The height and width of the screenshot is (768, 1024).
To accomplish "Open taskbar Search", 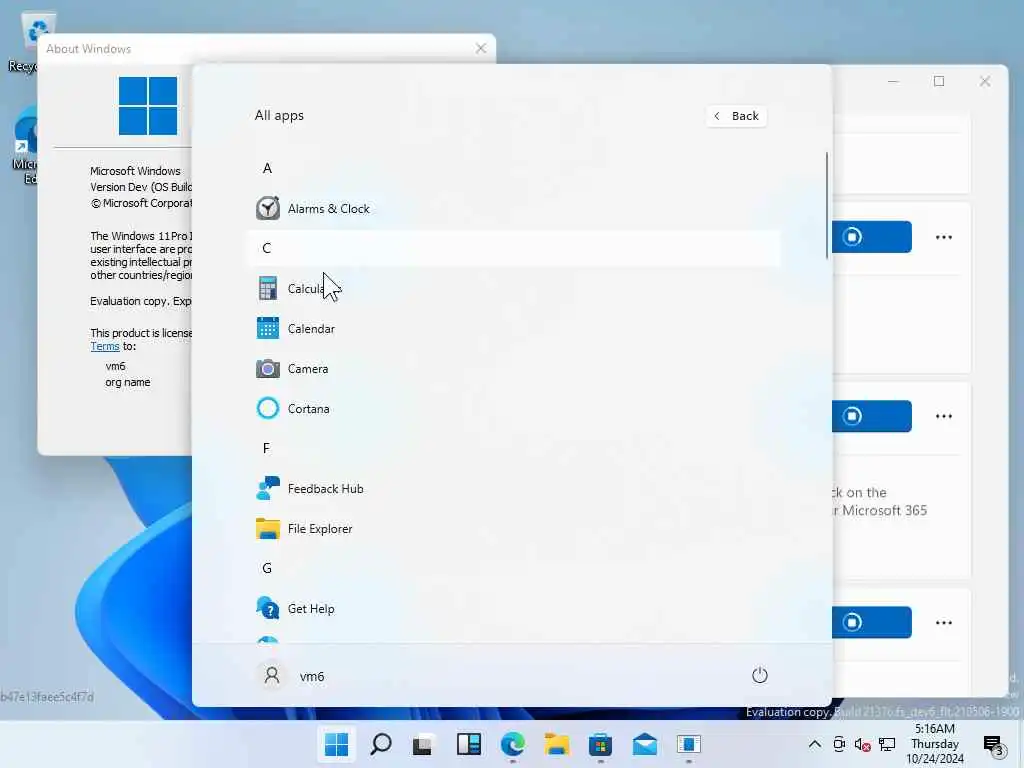I will click(x=381, y=744).
